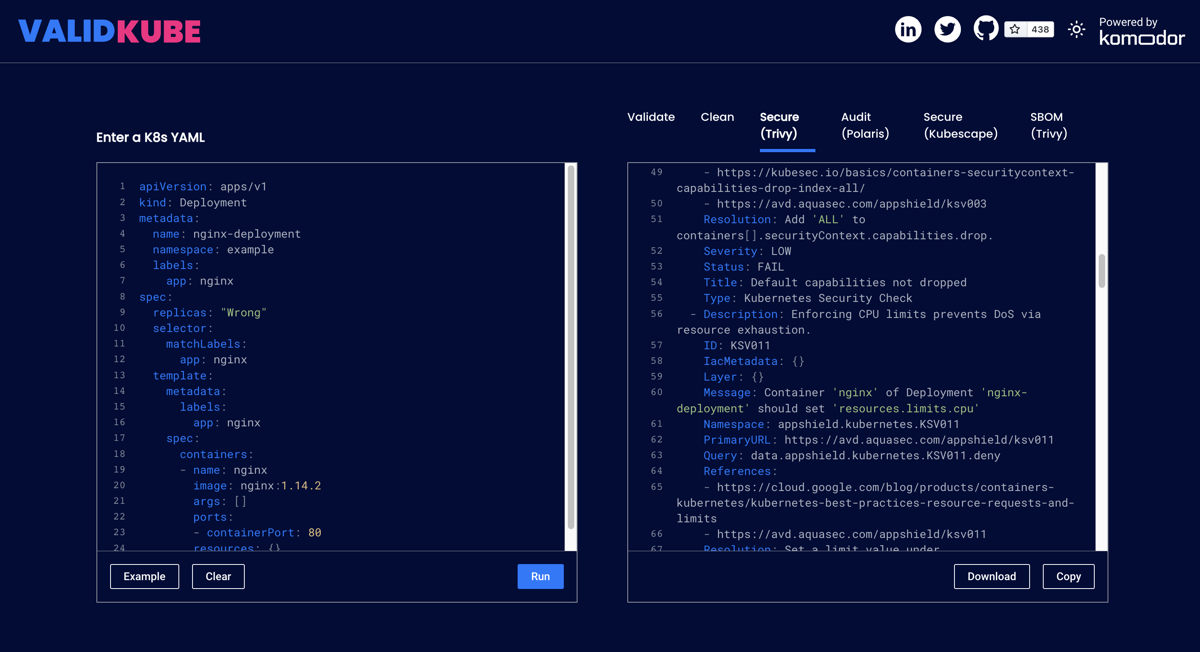Click the Status: FAIL line
This screenshot has height=652, width=1200.
744,267
